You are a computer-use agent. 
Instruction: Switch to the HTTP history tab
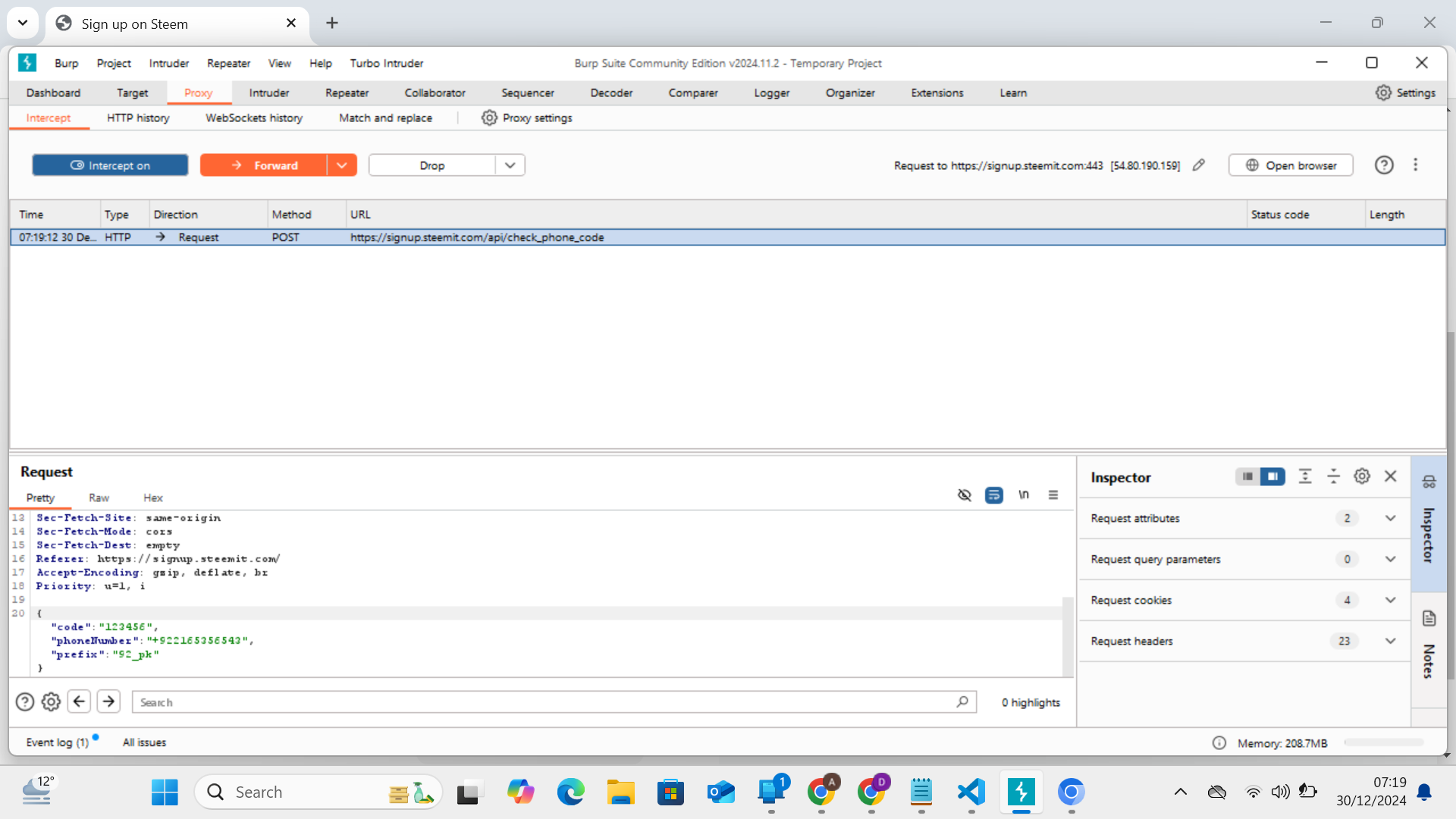click(138, 118)
